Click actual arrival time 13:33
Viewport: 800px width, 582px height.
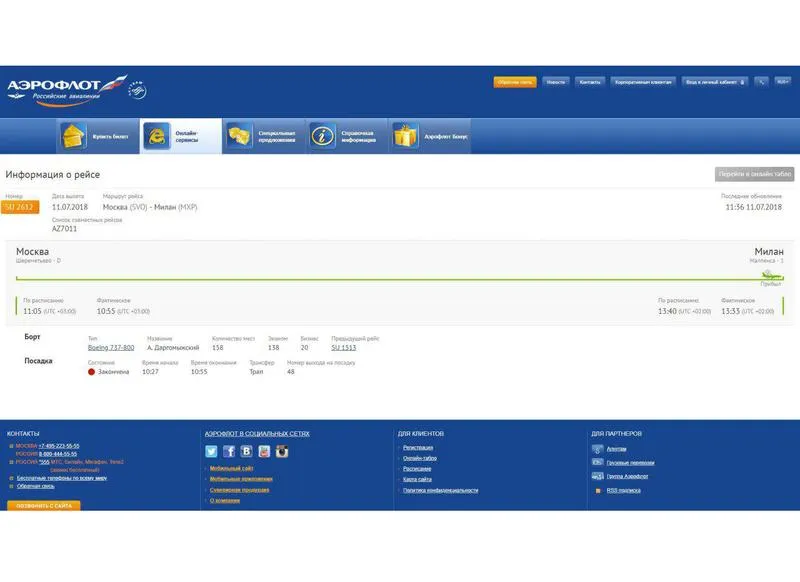730,311
